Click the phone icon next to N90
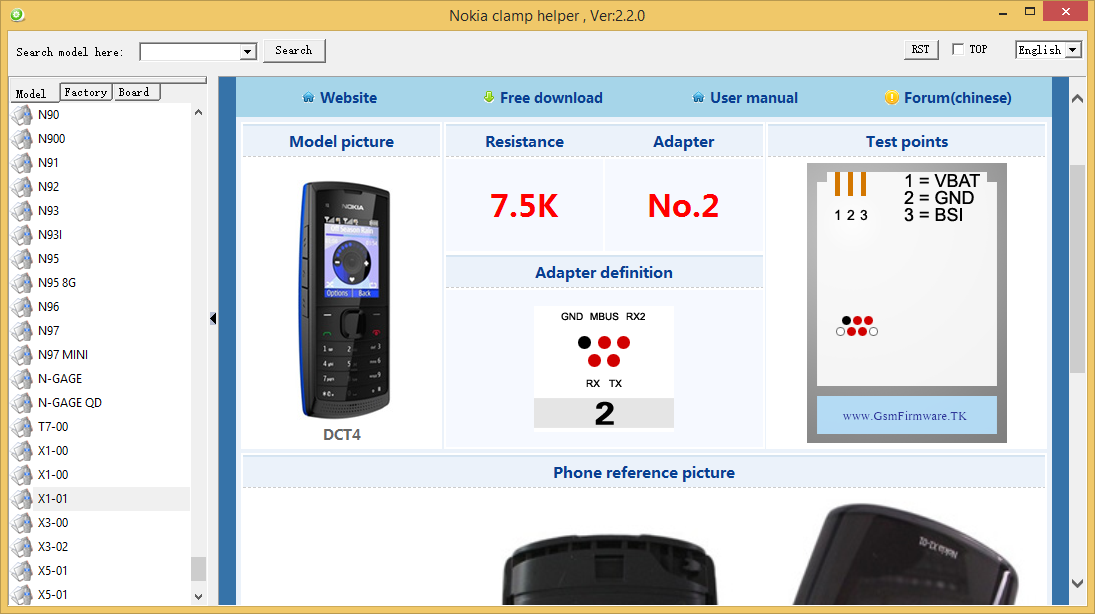This screenshot has width=1095, height=614. (x=22, y=115)
